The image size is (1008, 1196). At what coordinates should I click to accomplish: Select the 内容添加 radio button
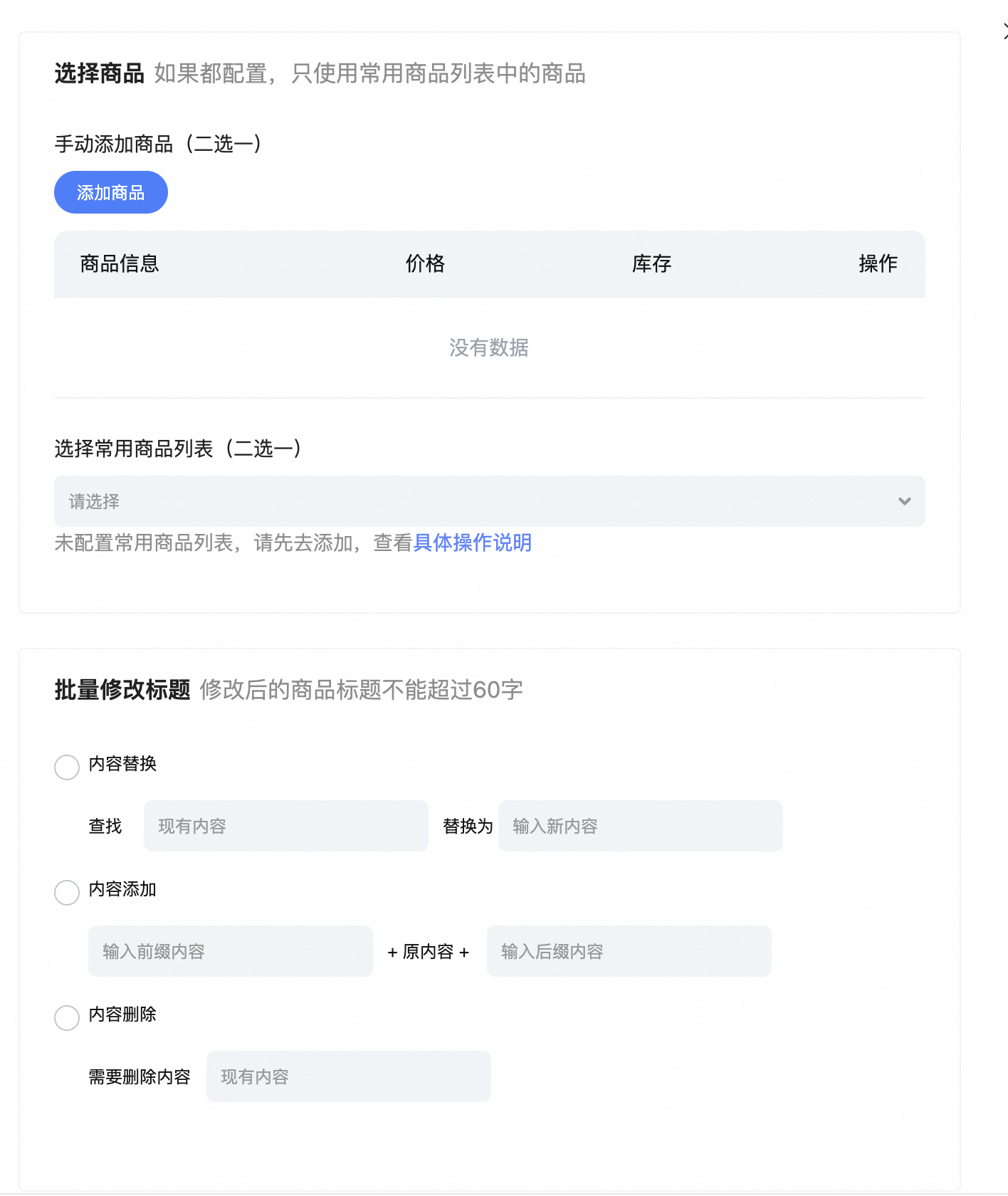pos(67,893)
